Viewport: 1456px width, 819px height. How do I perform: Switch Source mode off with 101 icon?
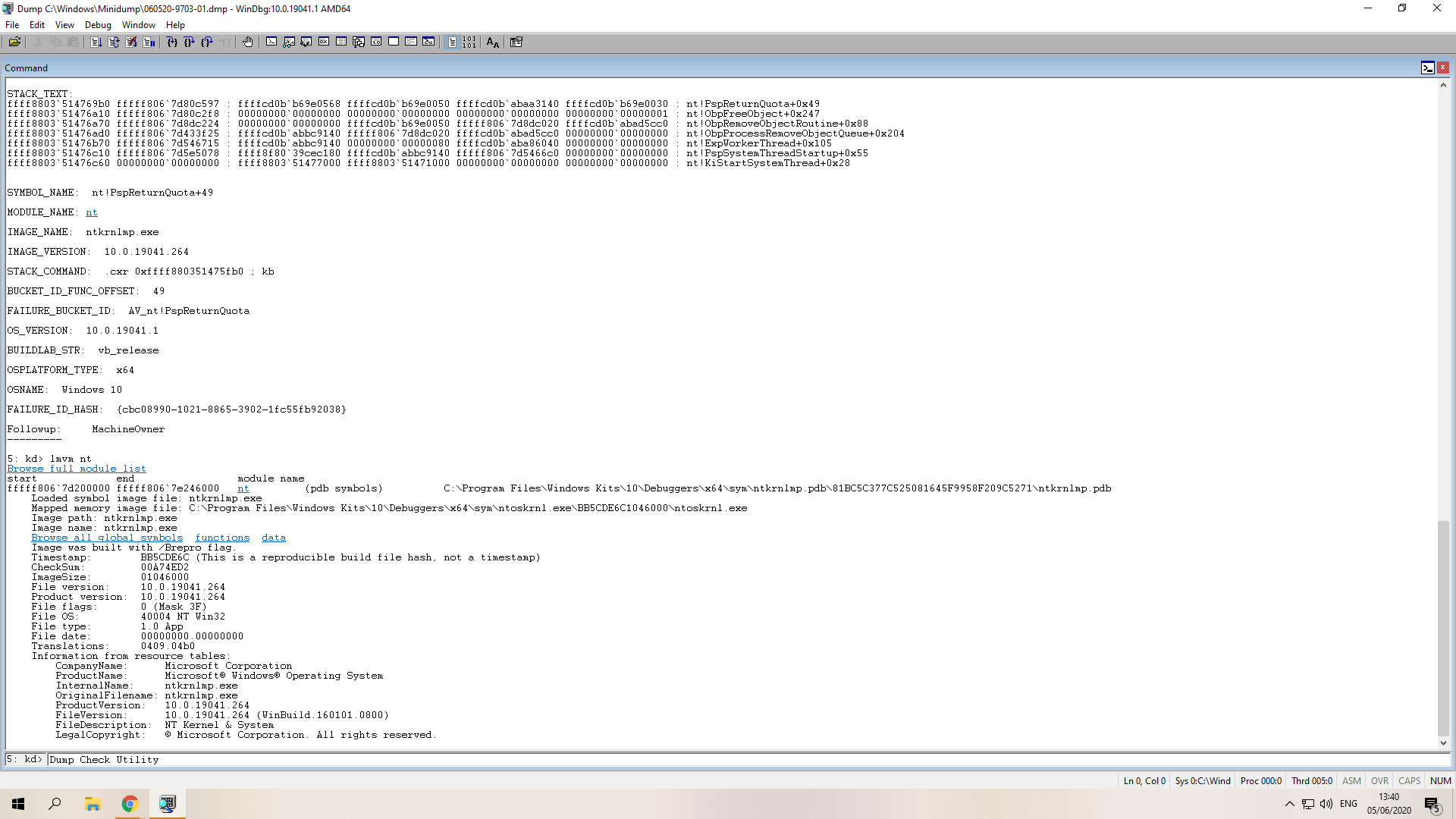(469, 42)
